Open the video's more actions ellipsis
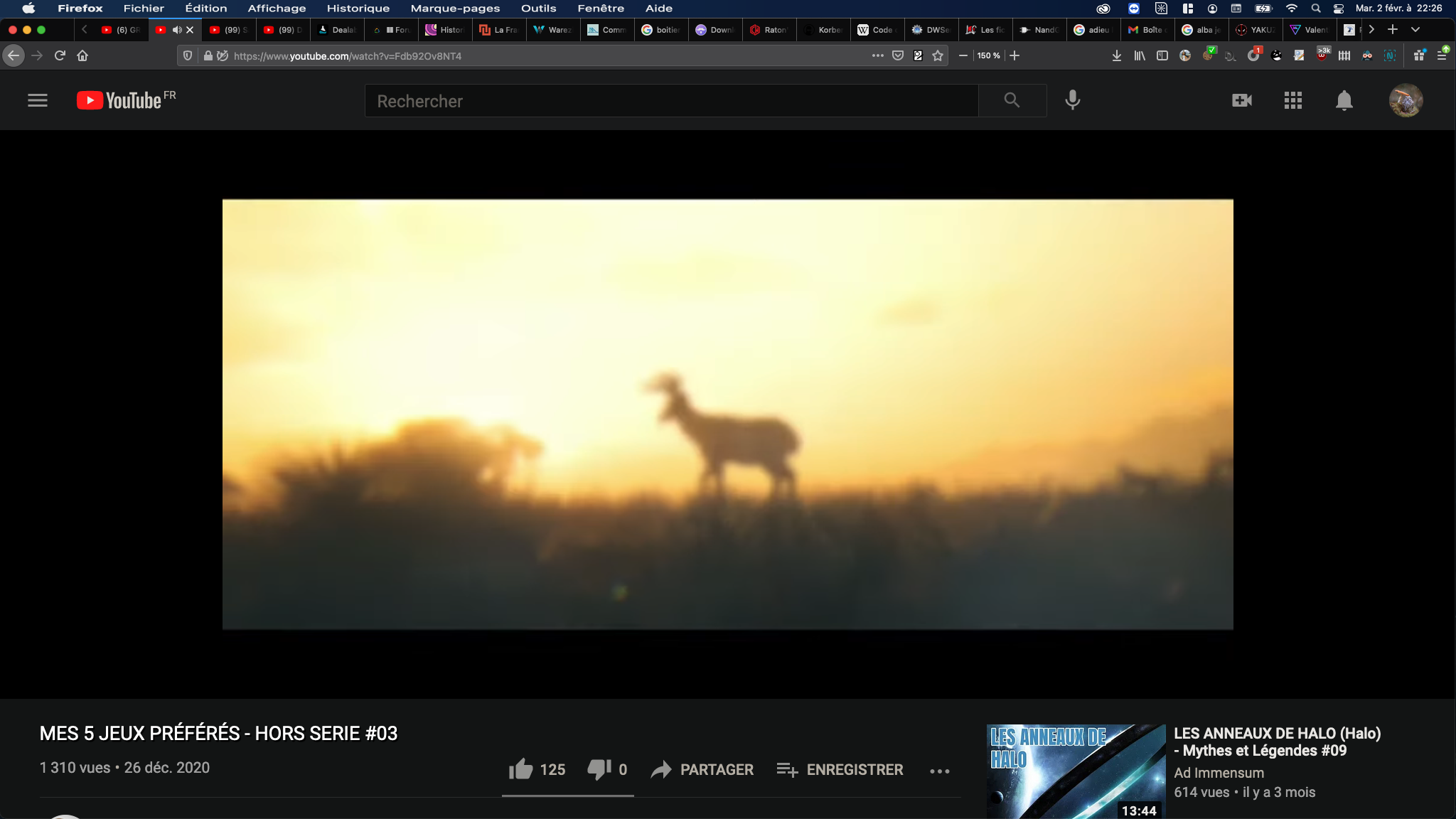Screen dimensions: 1456x819 [939, 771]
